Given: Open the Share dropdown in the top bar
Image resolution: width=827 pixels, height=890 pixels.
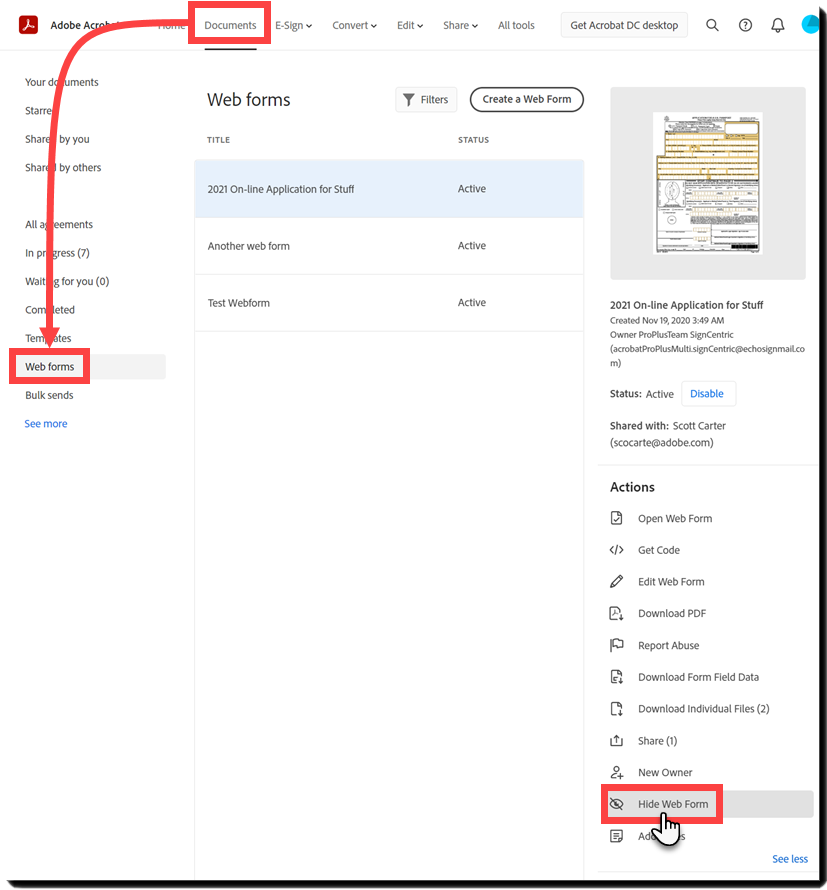Looking at the screenshot, I should click(460, 25).
